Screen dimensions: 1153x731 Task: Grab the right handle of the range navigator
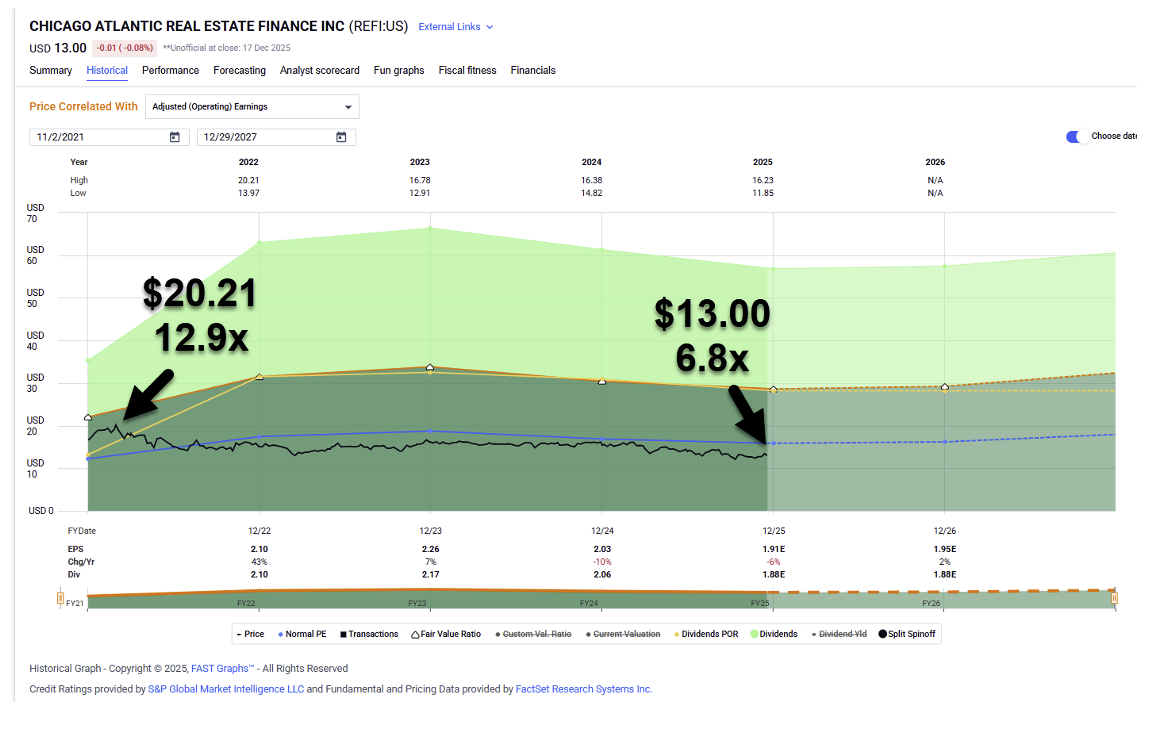point(1114,598)
